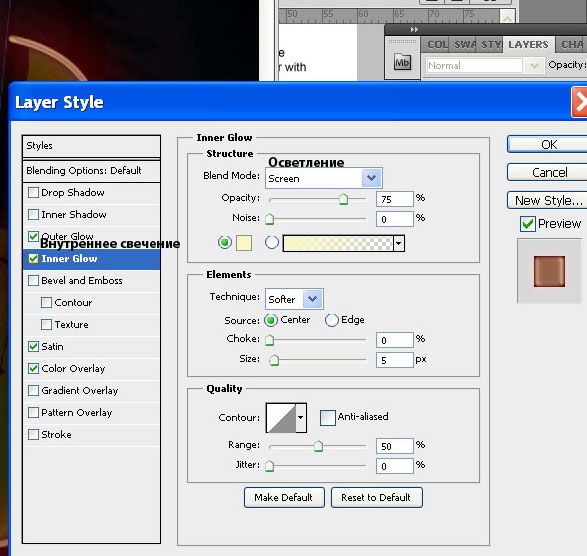Click the Range value field showing 50
587x556 pixels.
pos(395,446)
